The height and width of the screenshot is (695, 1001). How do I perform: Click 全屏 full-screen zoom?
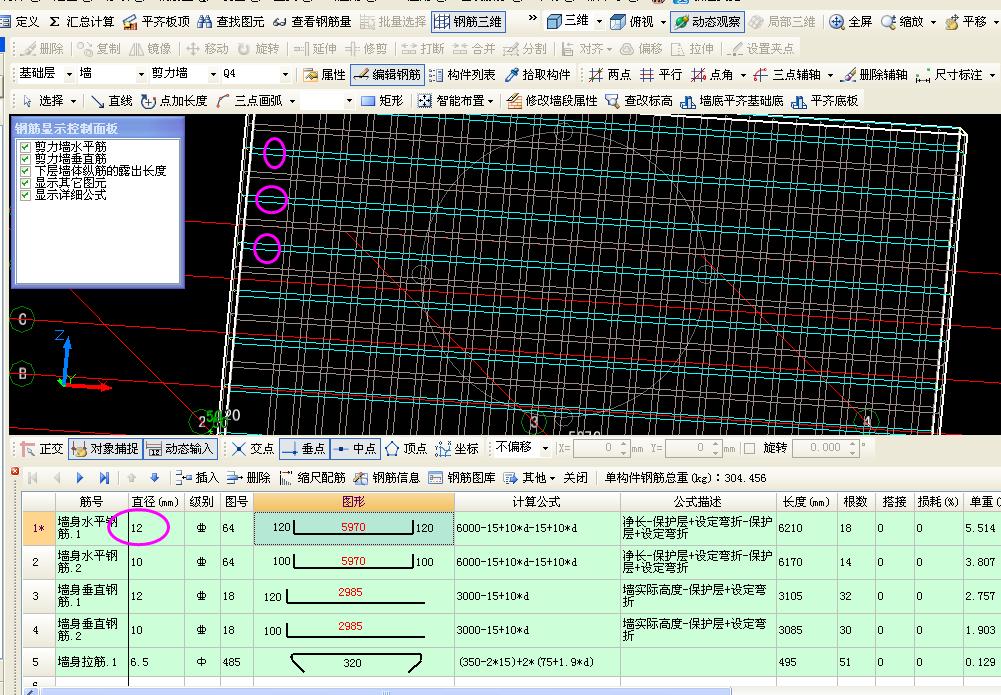tap(850, 22)
